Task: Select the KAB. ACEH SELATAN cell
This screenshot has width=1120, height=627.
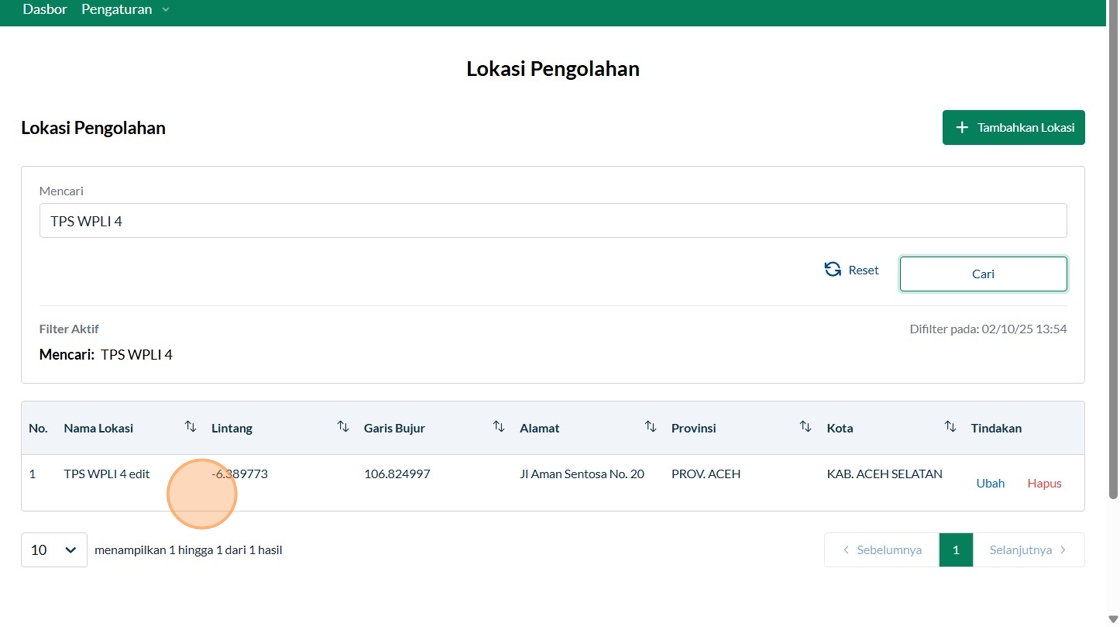Action: click(884, 473)
